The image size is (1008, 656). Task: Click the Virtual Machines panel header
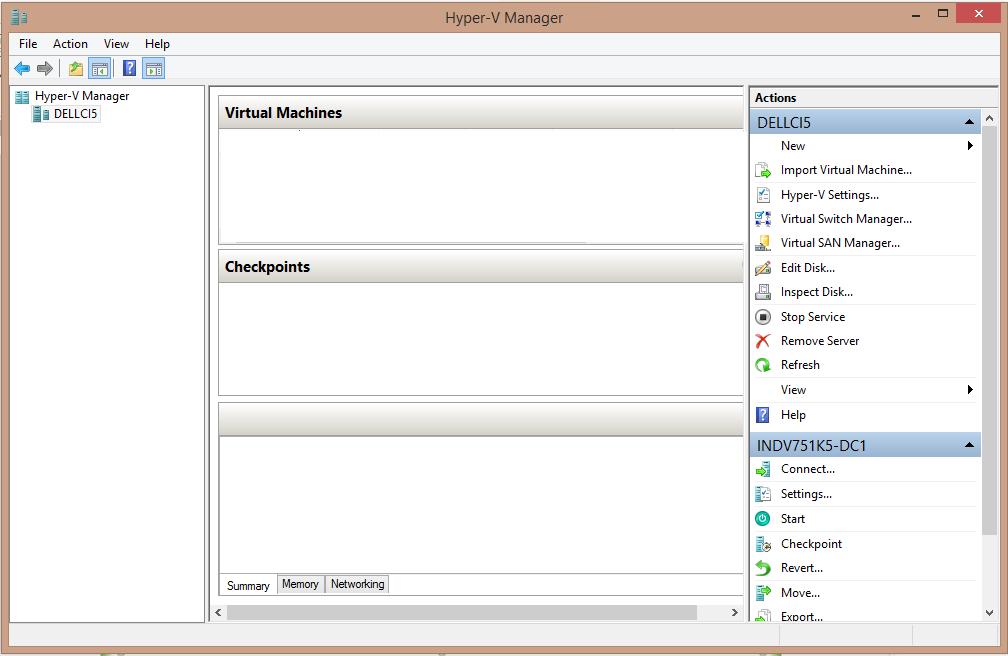(x=481, y=113)
